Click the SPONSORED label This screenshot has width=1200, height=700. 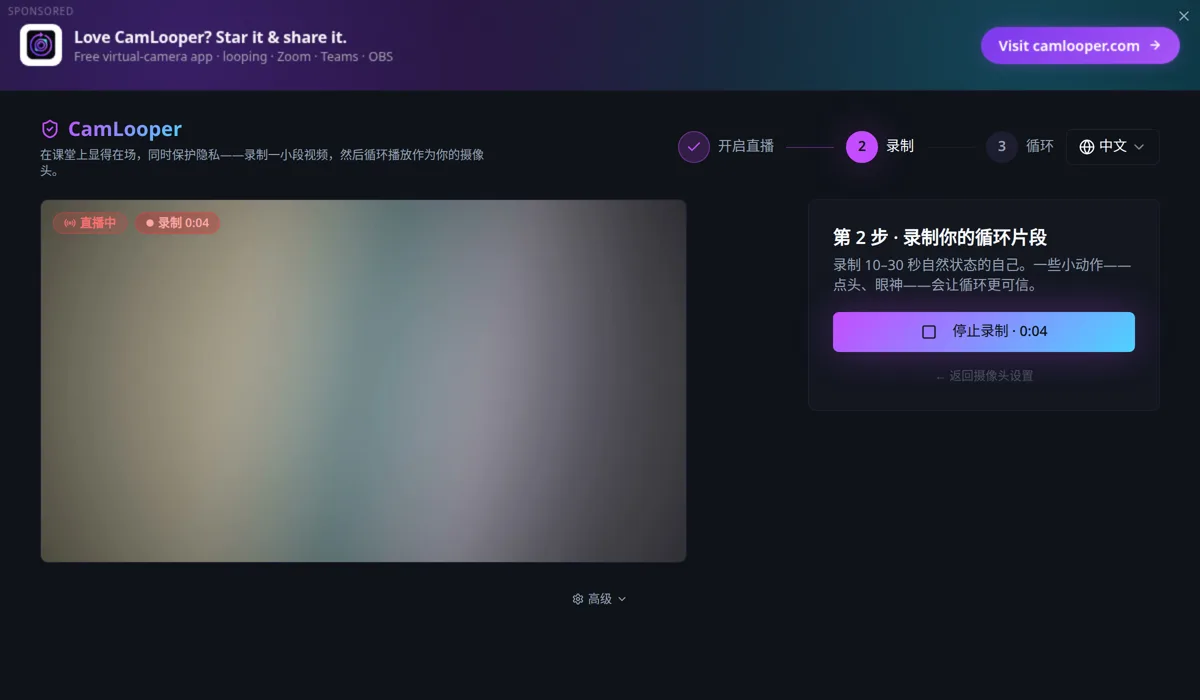(x=41, y=11)
